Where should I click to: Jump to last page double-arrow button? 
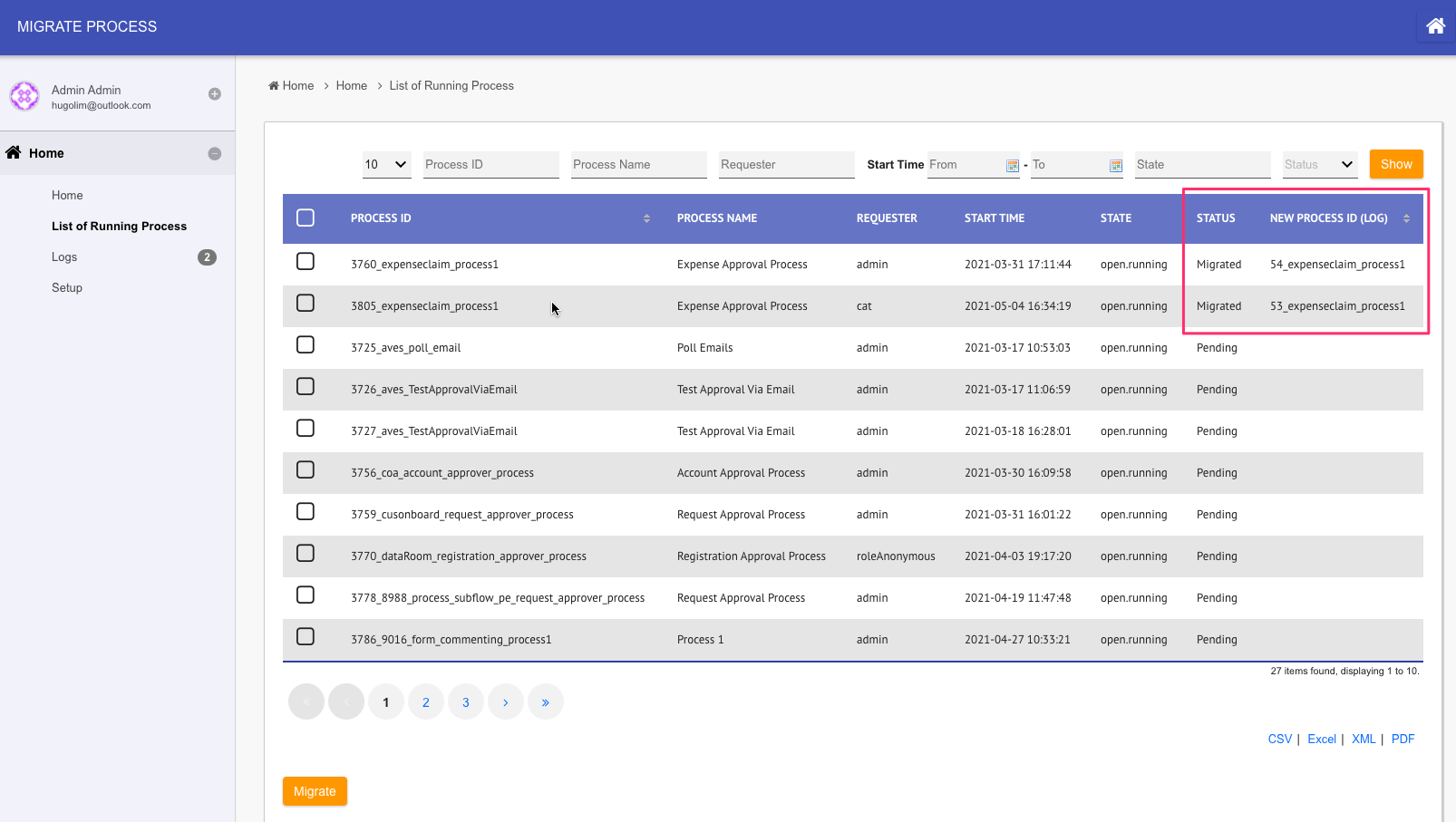coord(545,702)
